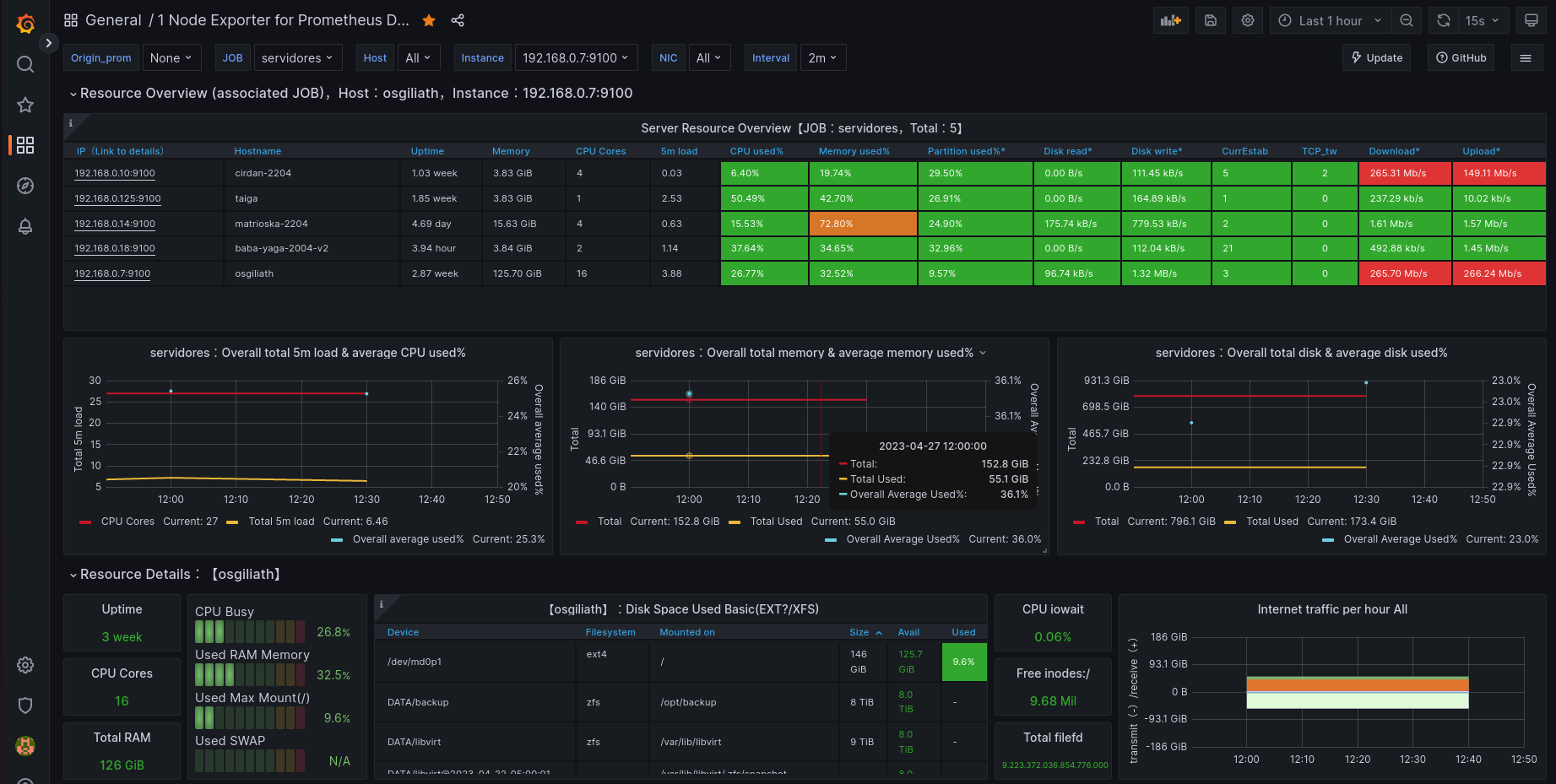
Task: Sort table by Partition used%* column
Action: coord(966,151)
